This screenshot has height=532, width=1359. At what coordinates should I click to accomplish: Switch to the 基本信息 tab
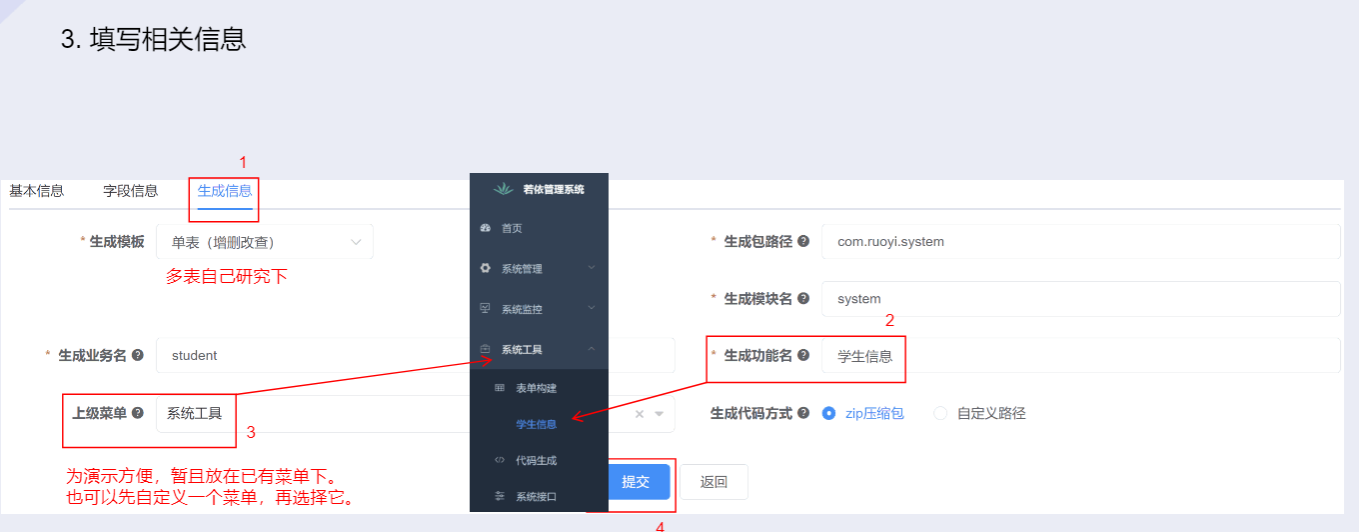click(37, 191)
